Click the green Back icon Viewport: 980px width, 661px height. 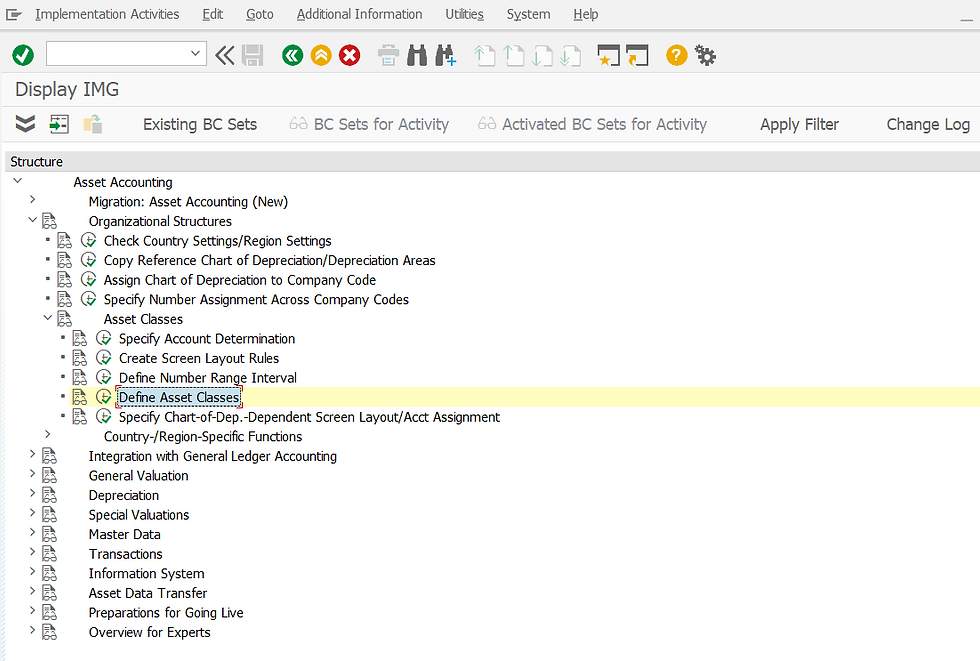(292, 56)
